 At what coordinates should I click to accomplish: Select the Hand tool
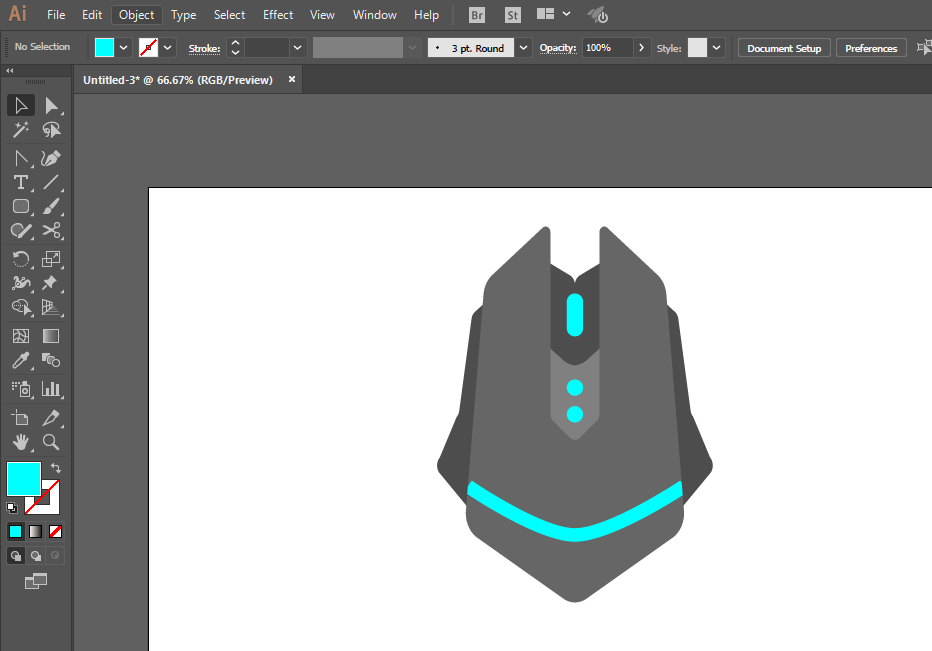[21, 442]
